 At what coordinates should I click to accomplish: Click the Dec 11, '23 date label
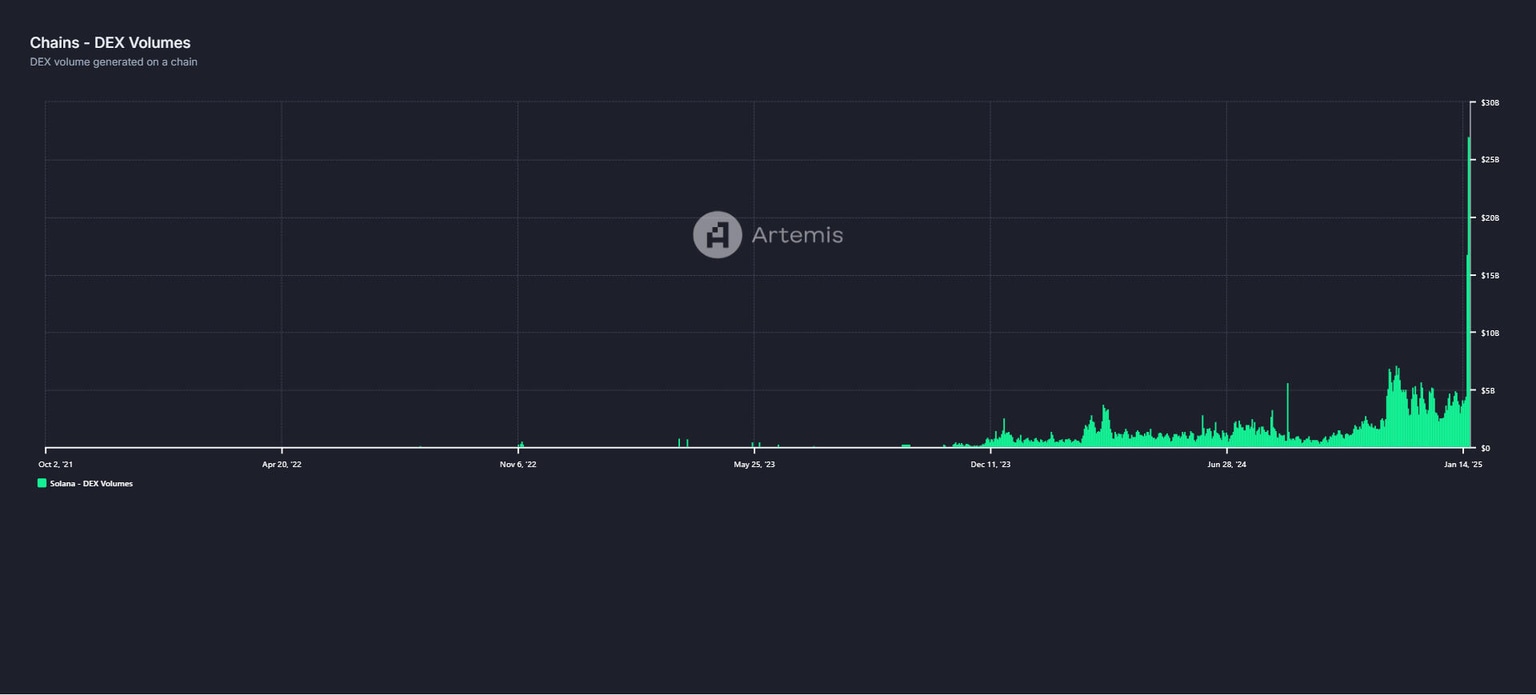click(x=990, y=464)
